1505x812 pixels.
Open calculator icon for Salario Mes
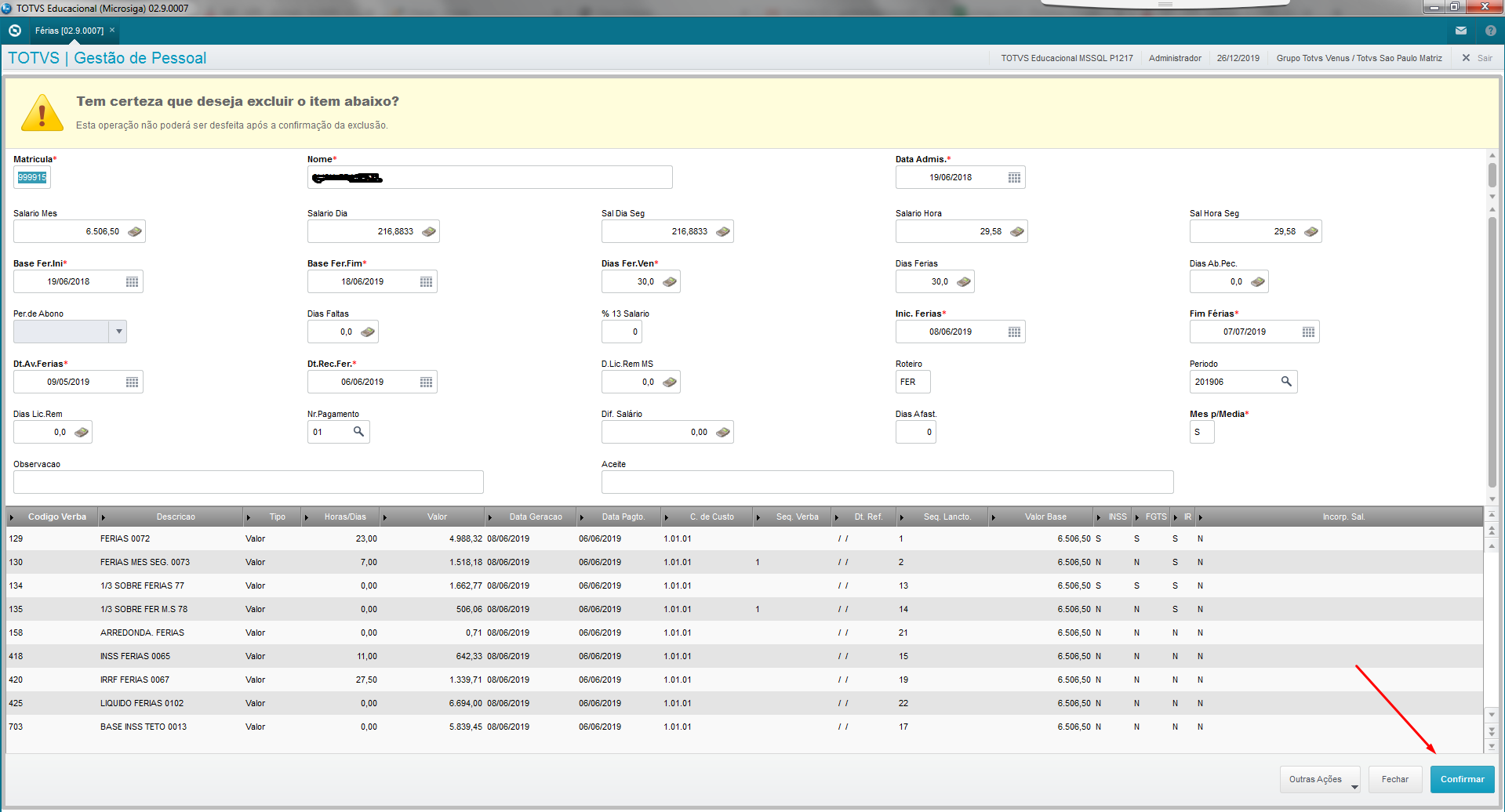pyautogui.click(x=135, y=232)
